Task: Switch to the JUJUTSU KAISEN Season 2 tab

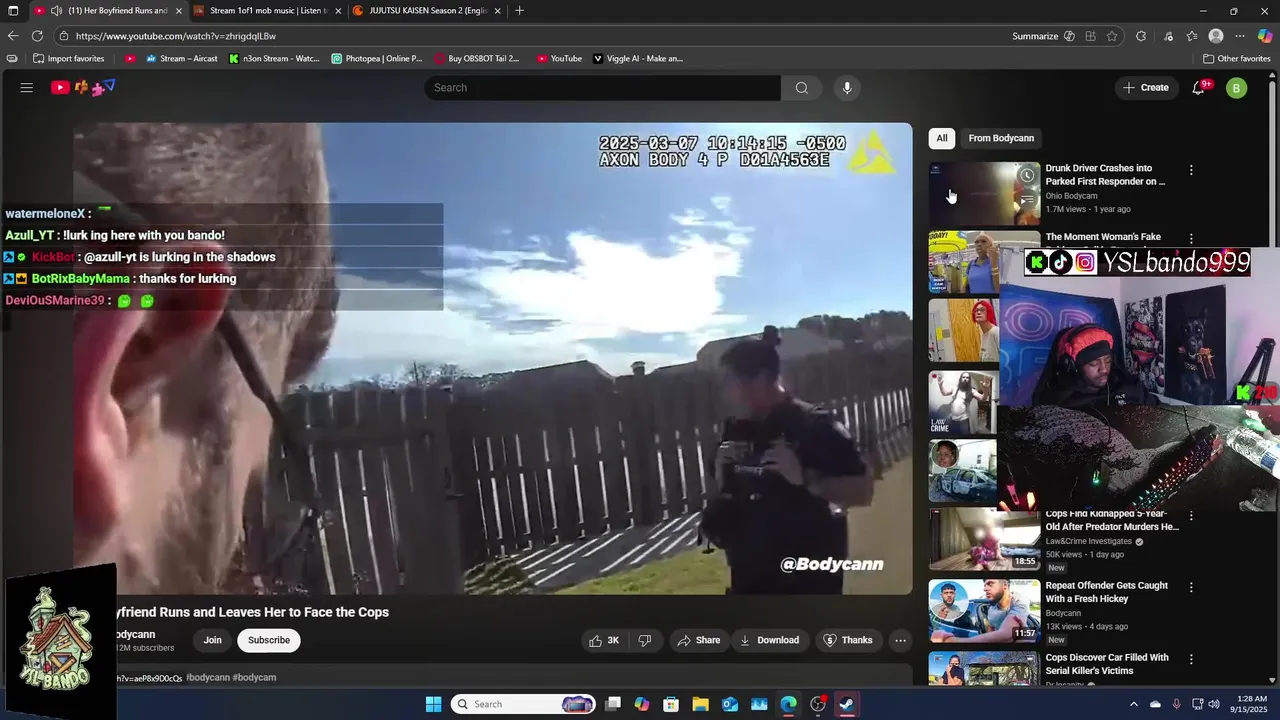Action: (427, 11)
